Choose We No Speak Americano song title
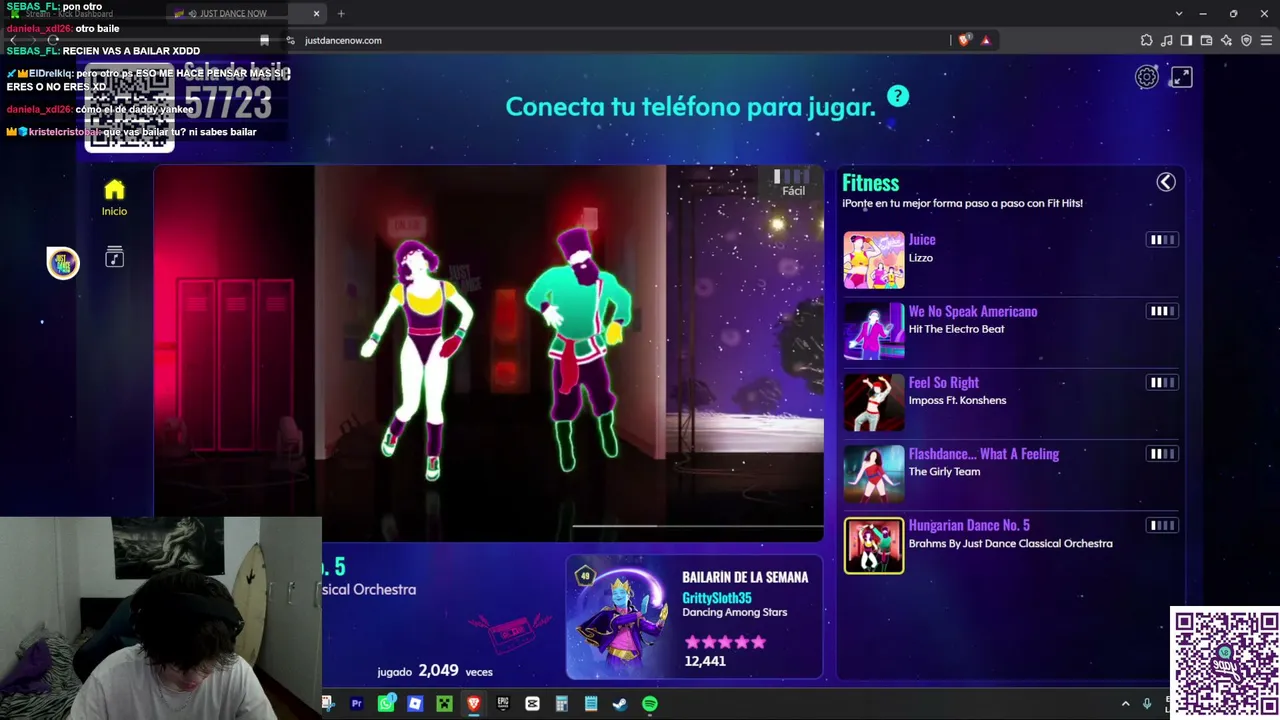Viewport: 1280px width, 720px height. [x=973, y=311]
